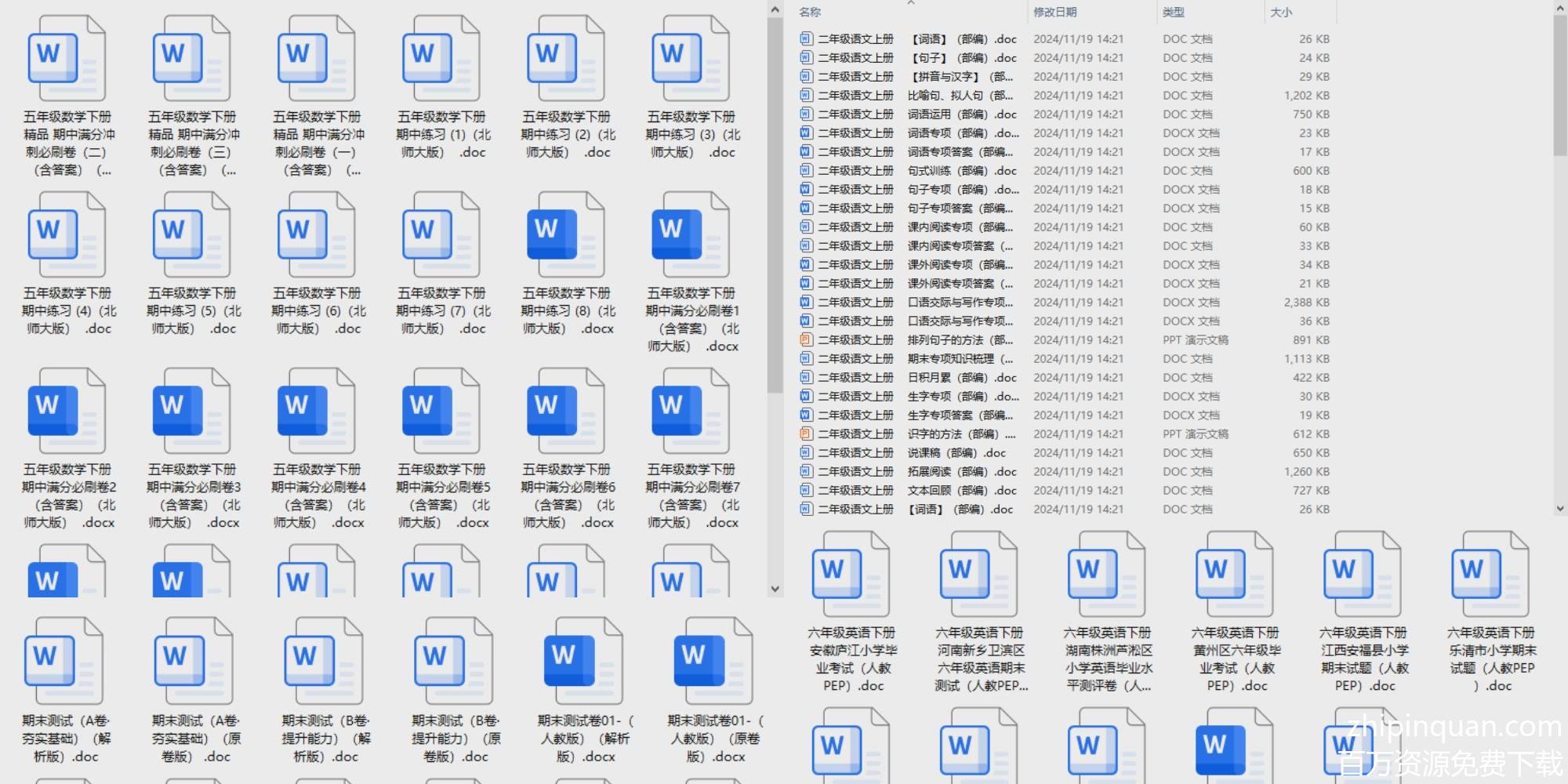Select 乐清市小学期末试题 Word document

coord(1490,575)
